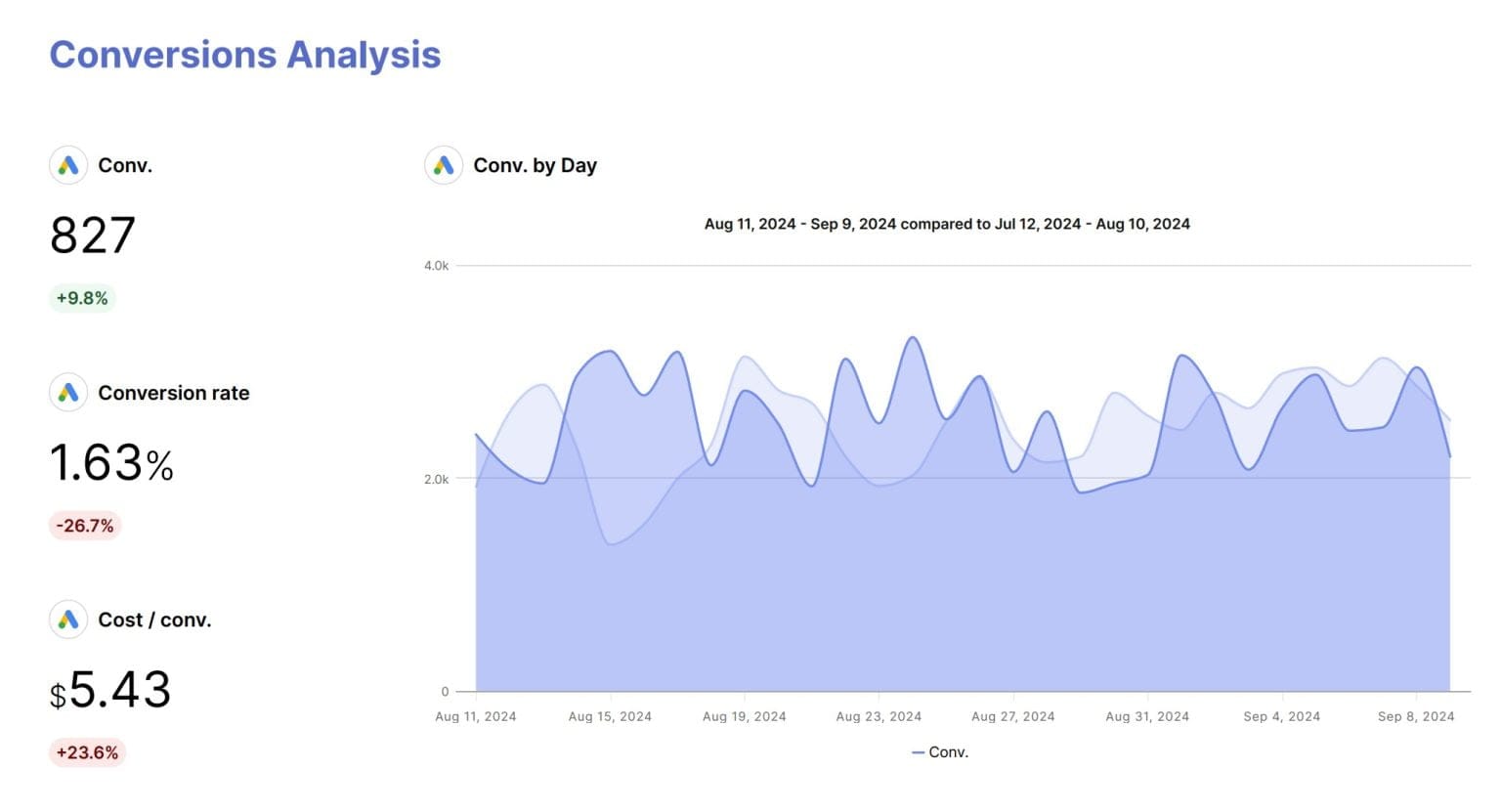Select the Conversions Analysis page title
This screenshot has width=1501, height=812.
click(x=245, y=55)
